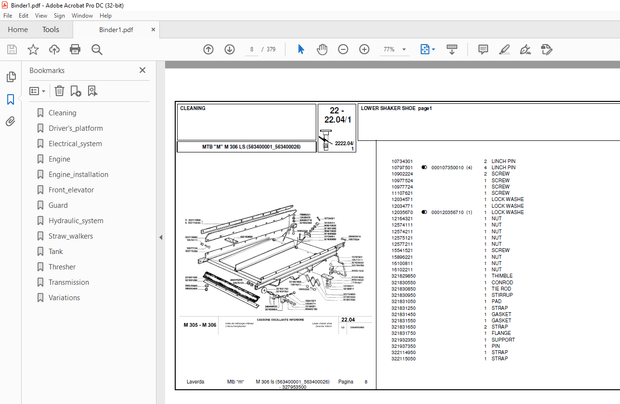Collapse the navigation pane arrow

coord(161,237)
